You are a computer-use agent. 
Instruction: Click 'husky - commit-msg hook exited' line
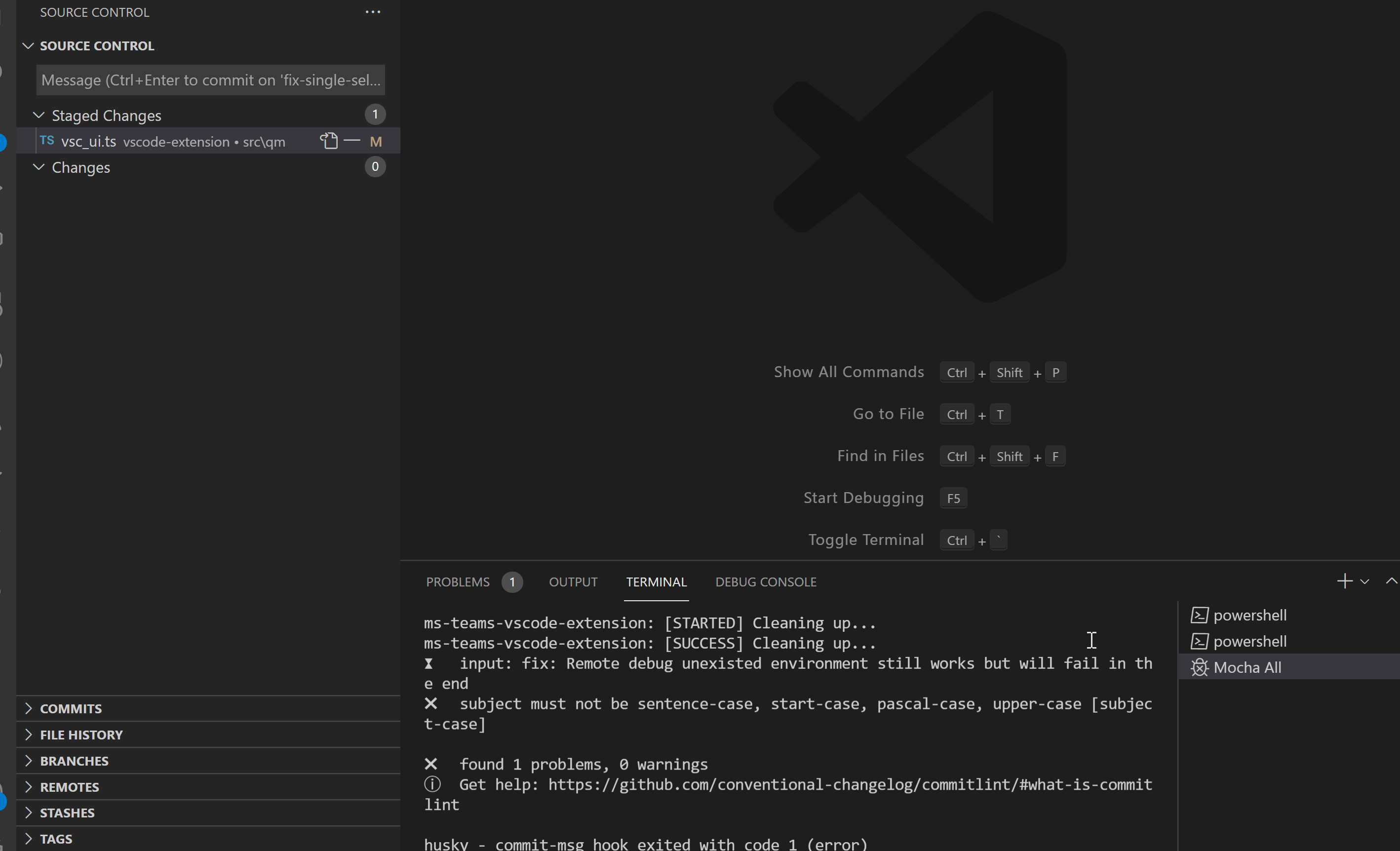[x=646, y=844]
